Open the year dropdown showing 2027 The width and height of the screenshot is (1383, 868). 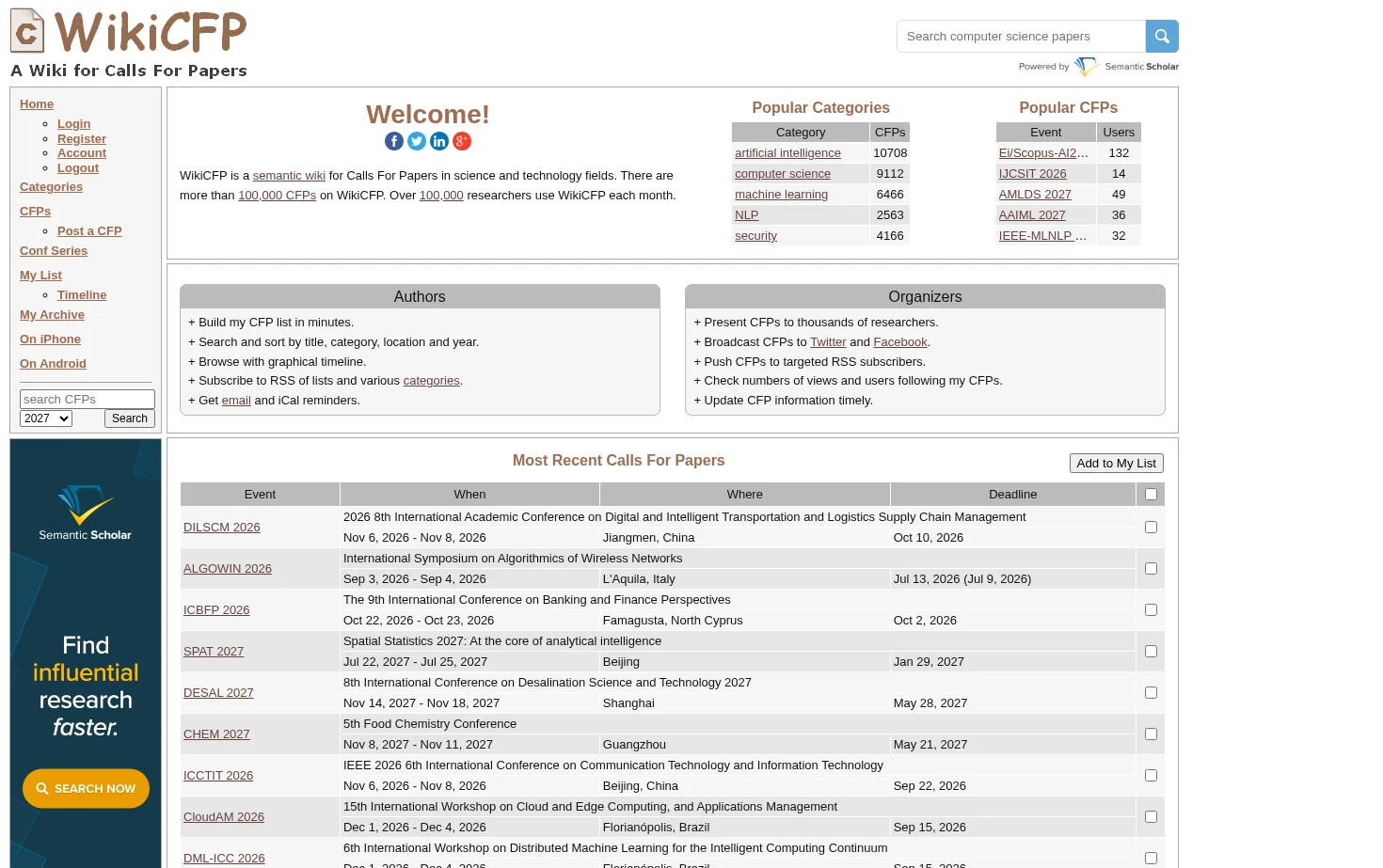[x=46, y=418]
